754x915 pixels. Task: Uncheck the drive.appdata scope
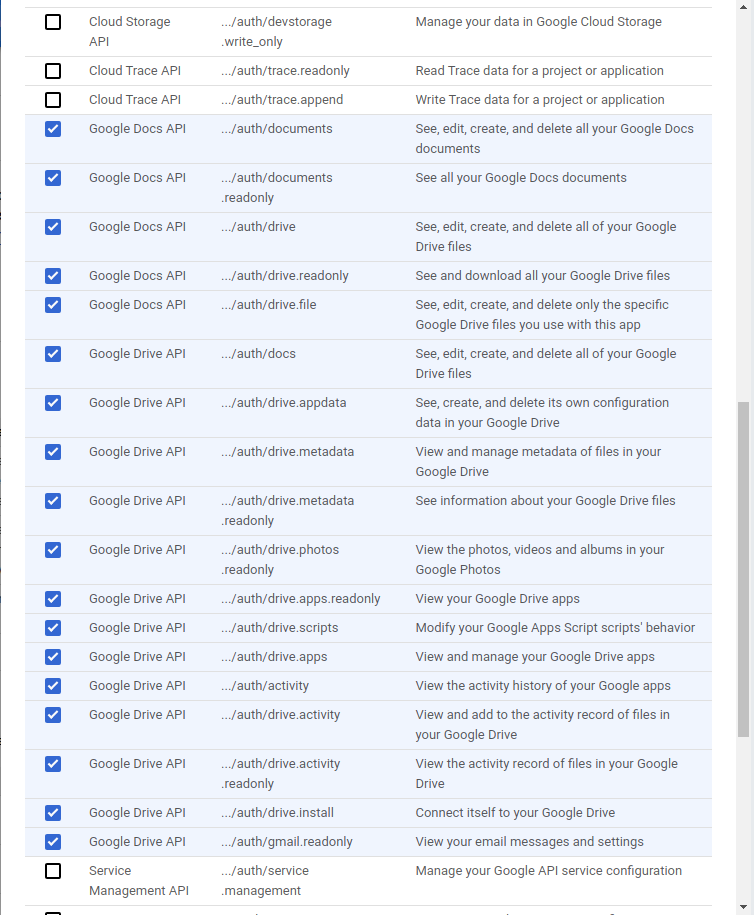pos(53,403)
